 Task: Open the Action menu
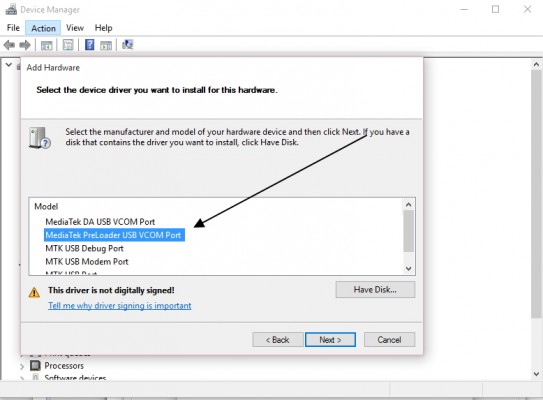pyautogui.click(x=43, y=28)
